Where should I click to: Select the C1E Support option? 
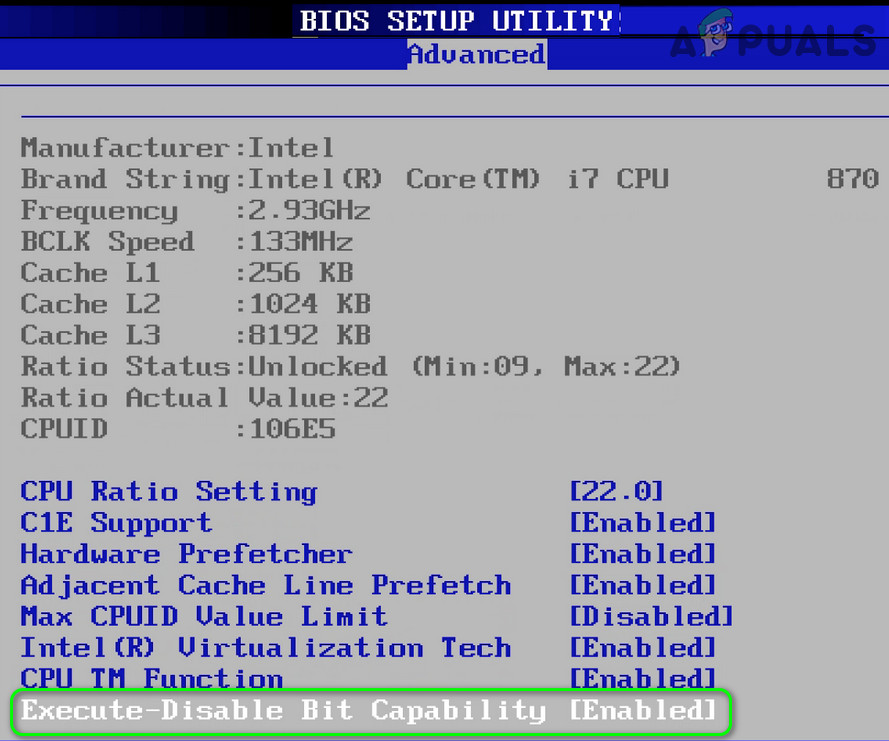click(x=116, y=523)
